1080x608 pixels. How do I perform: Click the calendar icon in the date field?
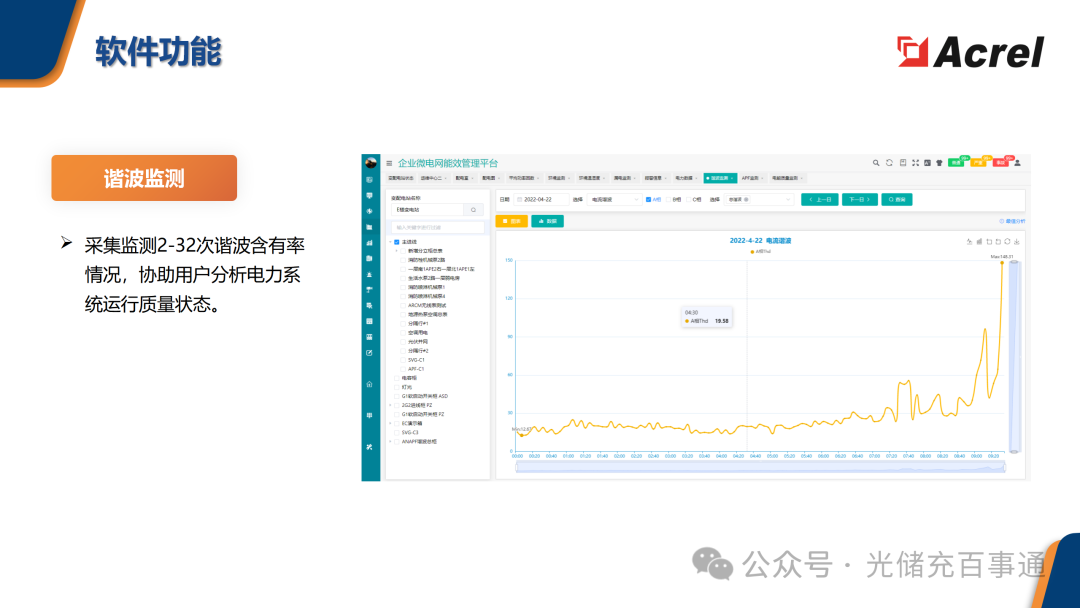point(519,200)
